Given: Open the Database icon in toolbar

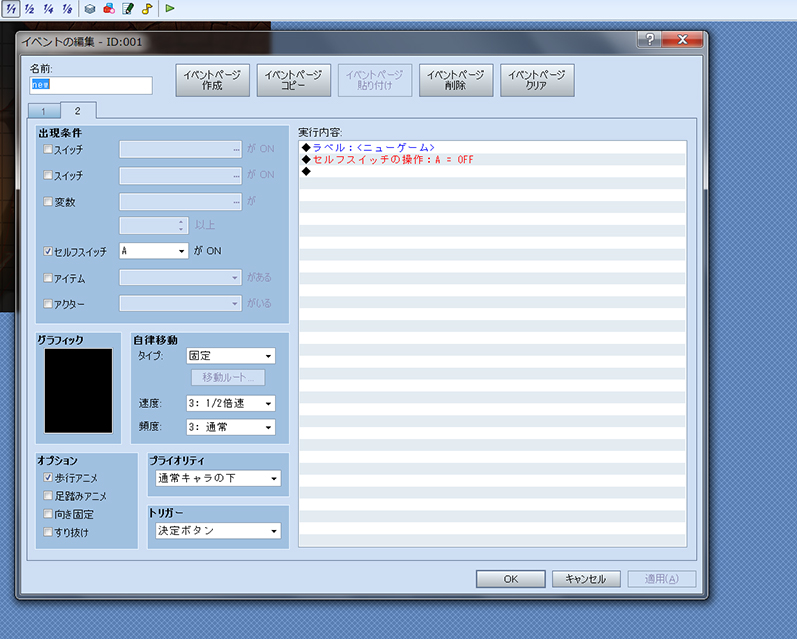Looking at the screenshot, I should (x=90, y=9).
